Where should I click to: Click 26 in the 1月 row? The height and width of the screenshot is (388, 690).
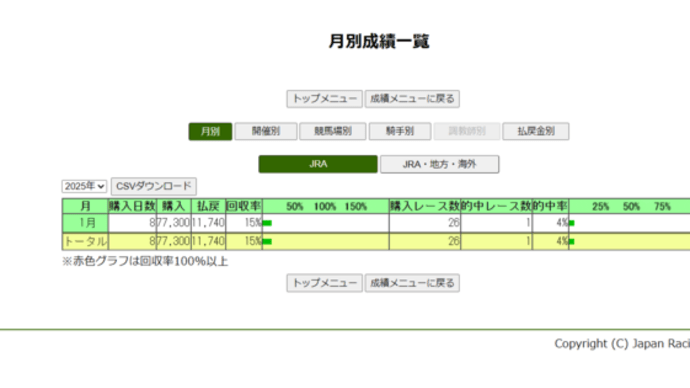coord(454,223)
